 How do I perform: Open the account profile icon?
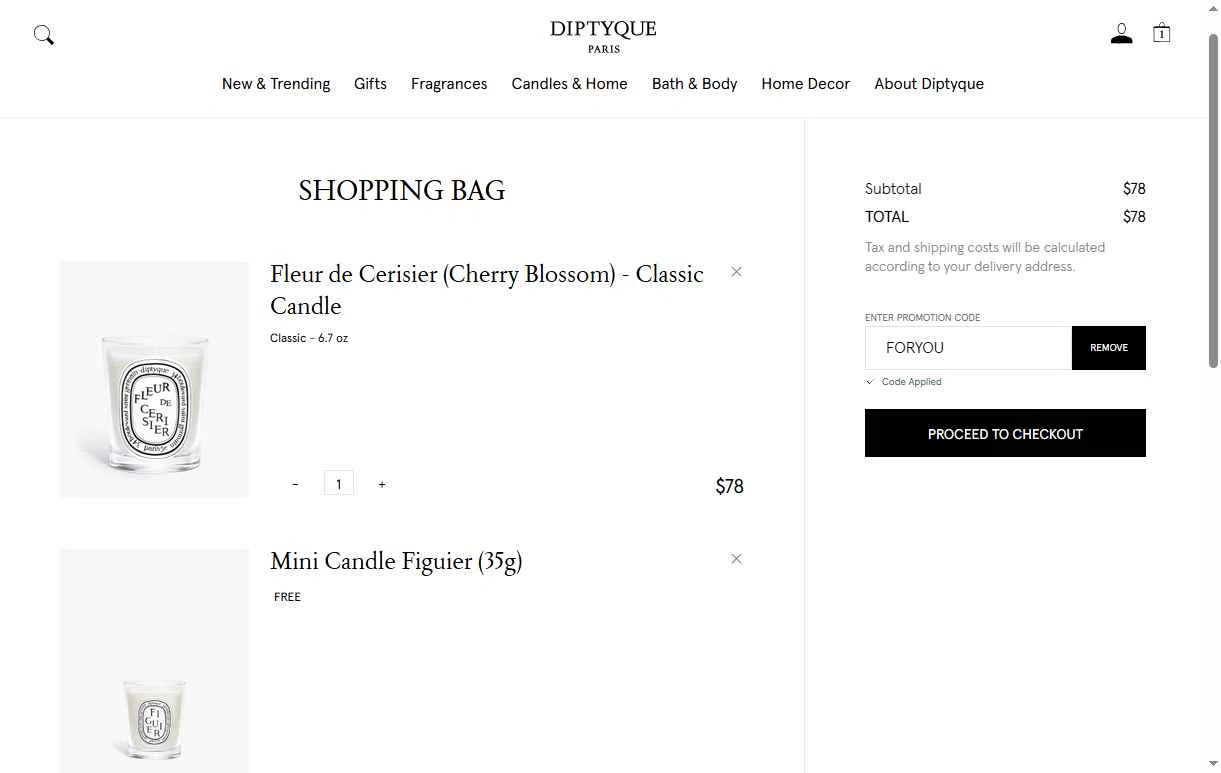point(1121,34)
